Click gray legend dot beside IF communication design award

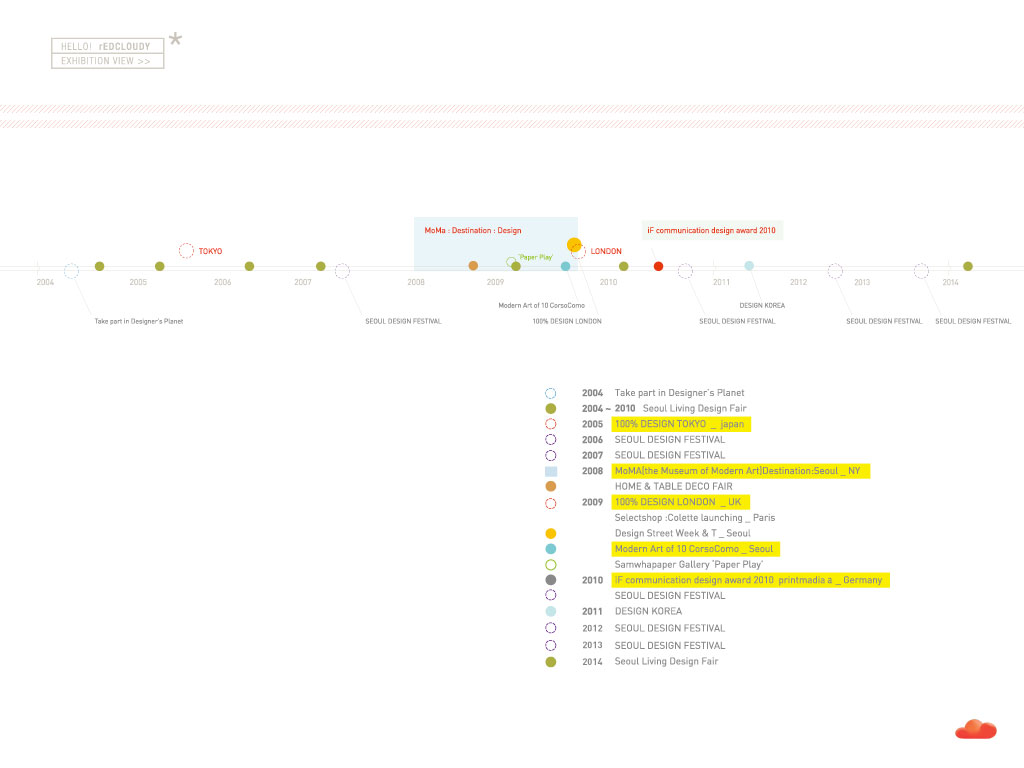coord(551,580)
